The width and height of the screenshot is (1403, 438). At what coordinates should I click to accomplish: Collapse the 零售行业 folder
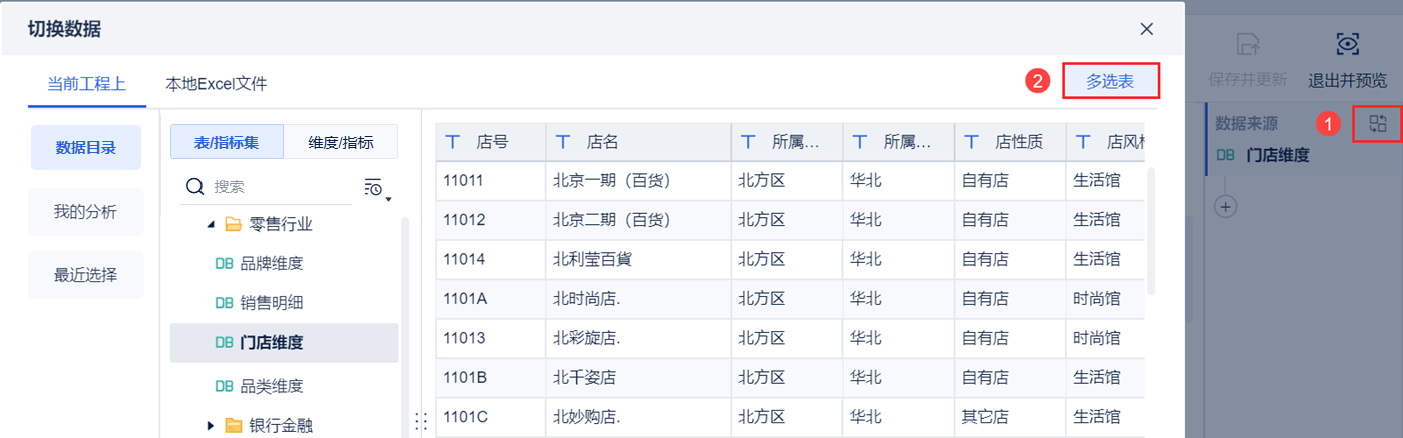tap(211, 225)
